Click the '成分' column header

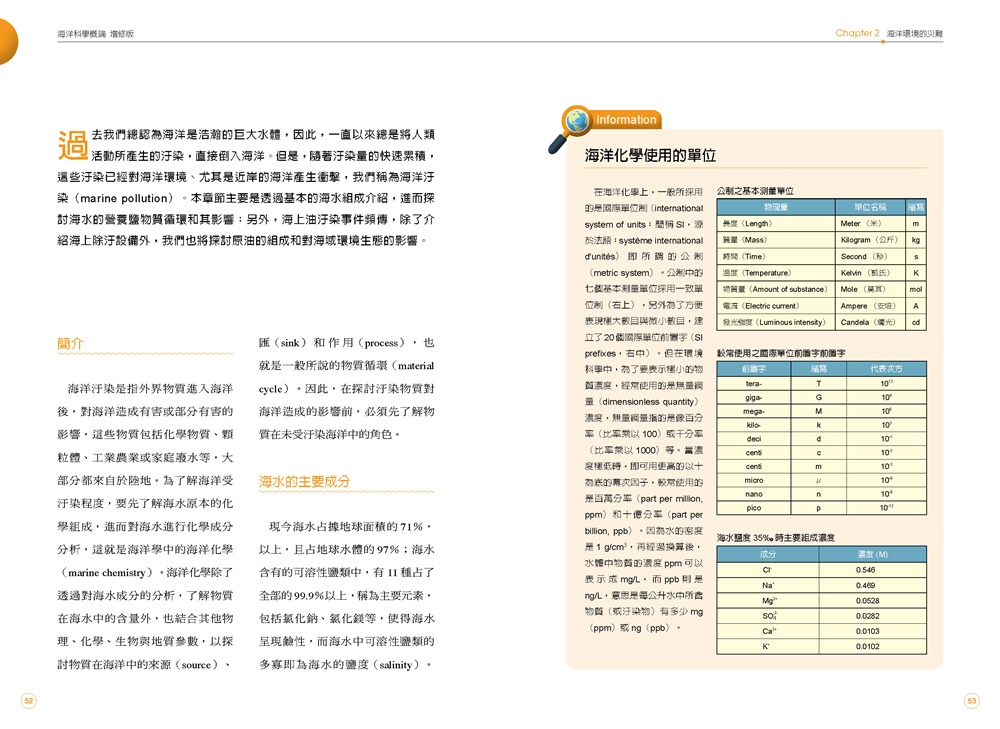pyautogui.click(x=768, y=554)
